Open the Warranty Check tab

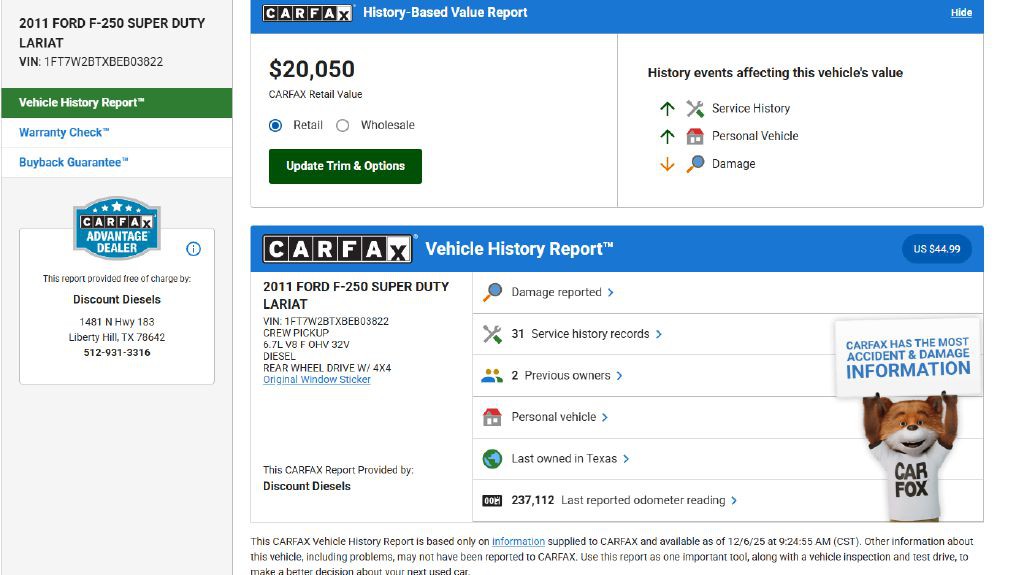coord(64,133)
